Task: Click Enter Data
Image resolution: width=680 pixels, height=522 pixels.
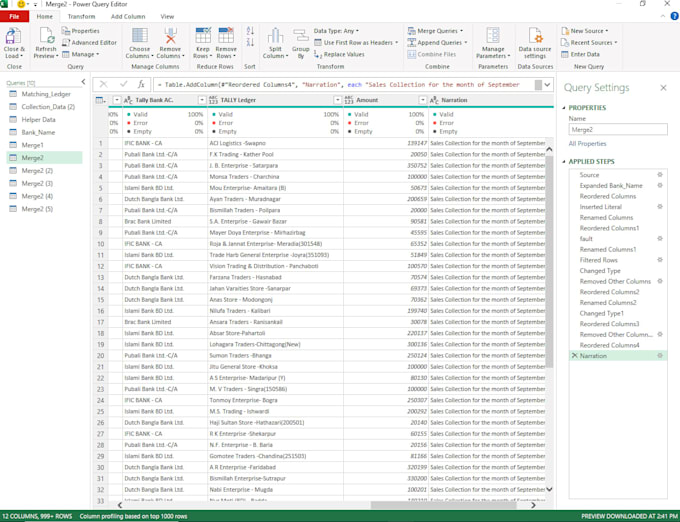Action: pos(580,54)
